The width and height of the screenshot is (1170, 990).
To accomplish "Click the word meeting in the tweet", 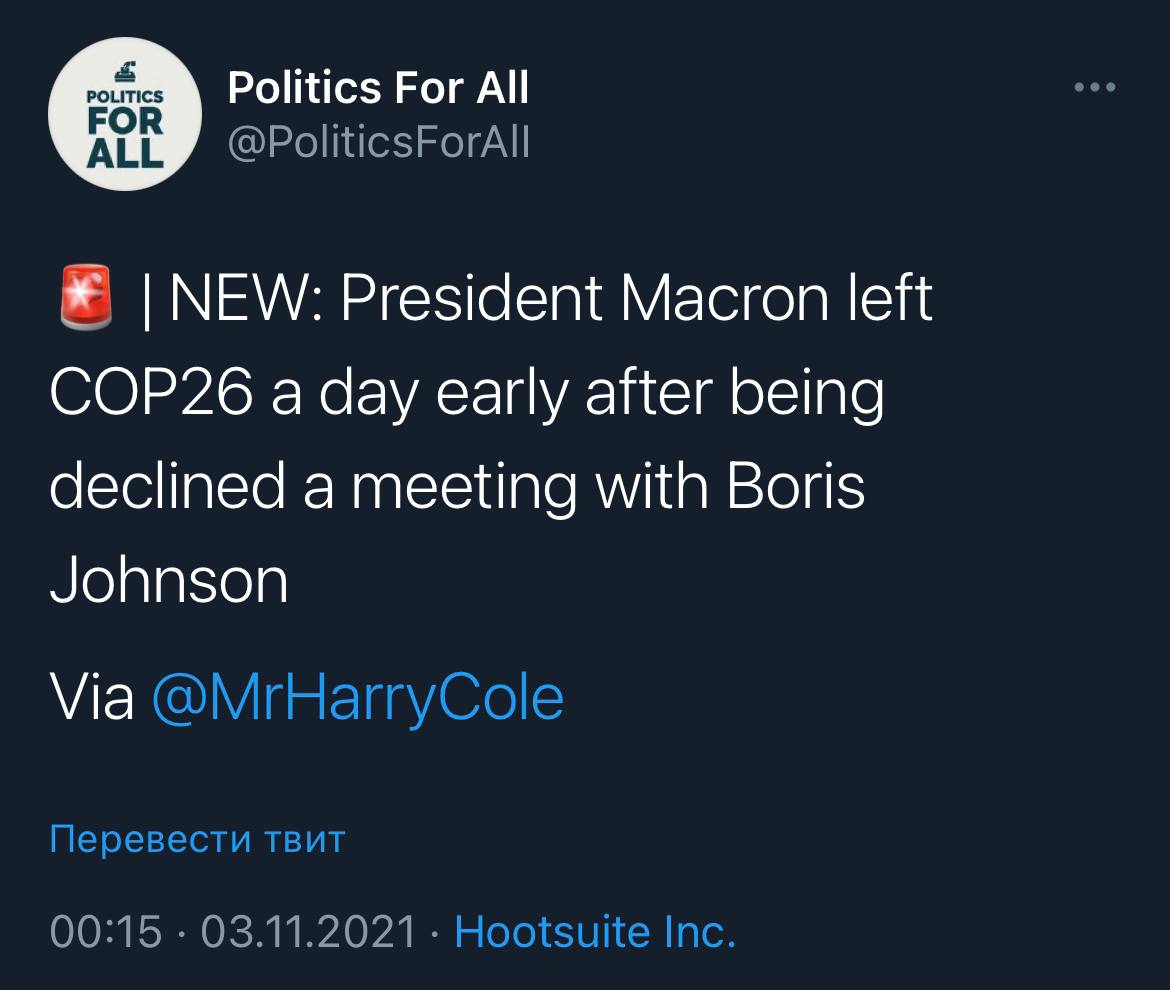I will pos(464,487).
